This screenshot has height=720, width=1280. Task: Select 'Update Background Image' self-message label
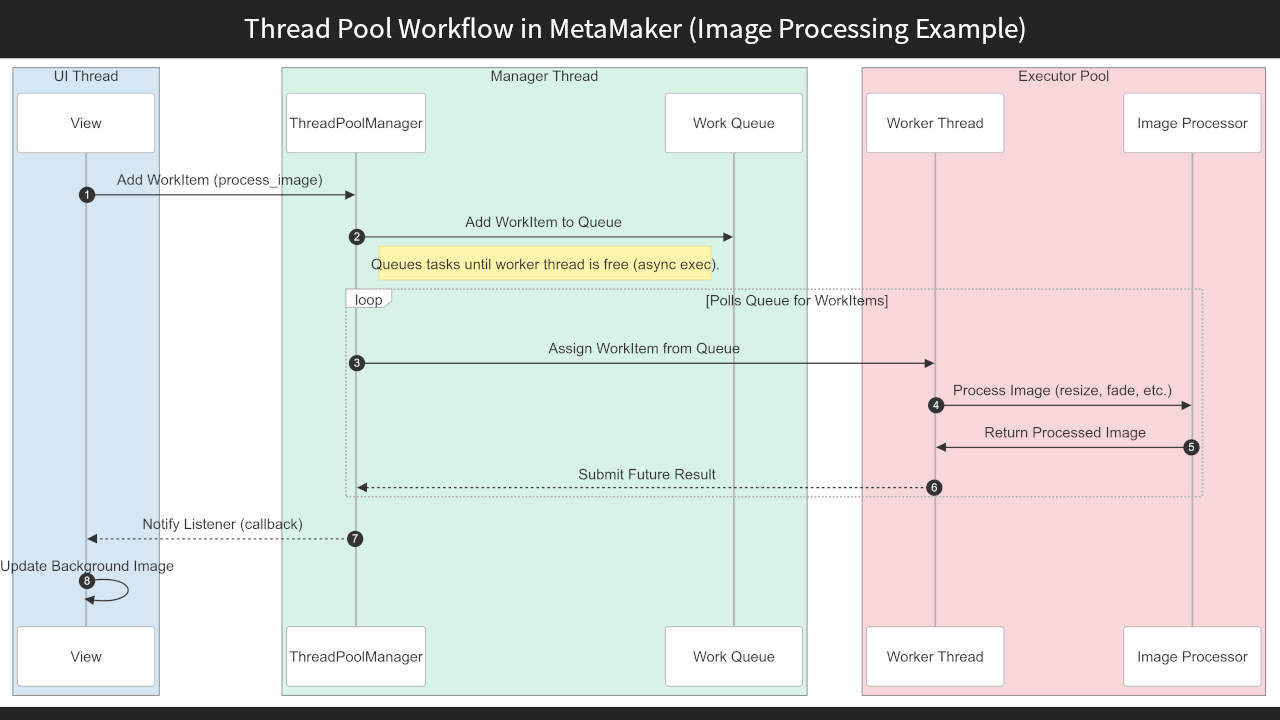[87, 566]
